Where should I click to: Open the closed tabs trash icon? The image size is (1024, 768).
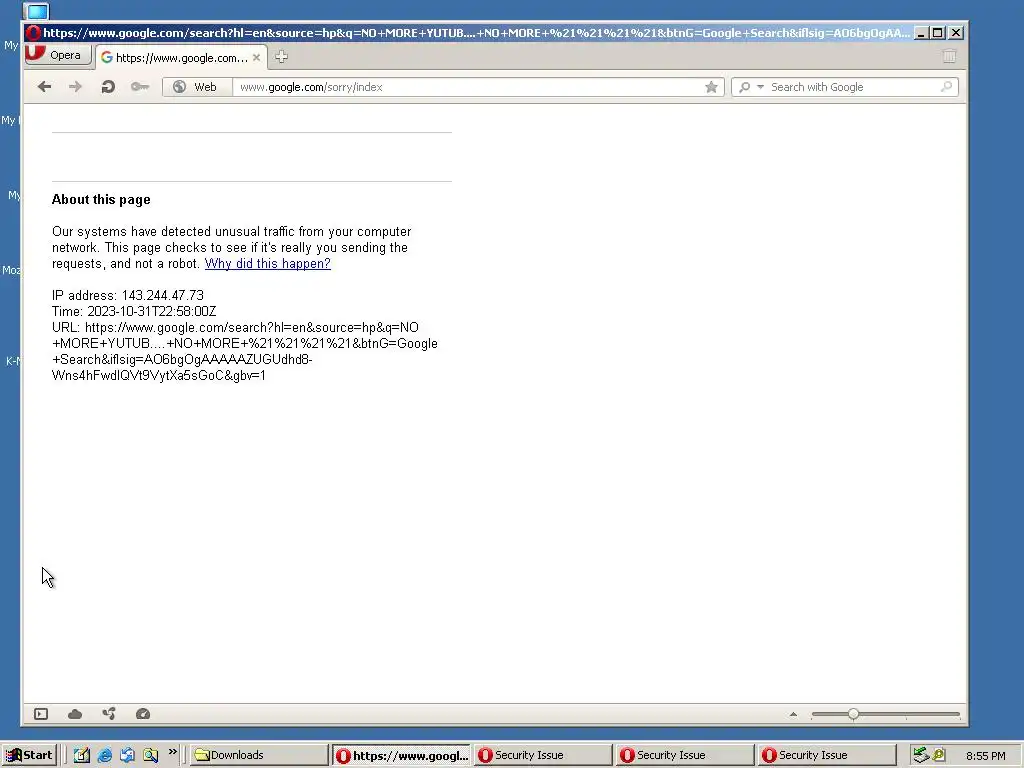(950, 56)
